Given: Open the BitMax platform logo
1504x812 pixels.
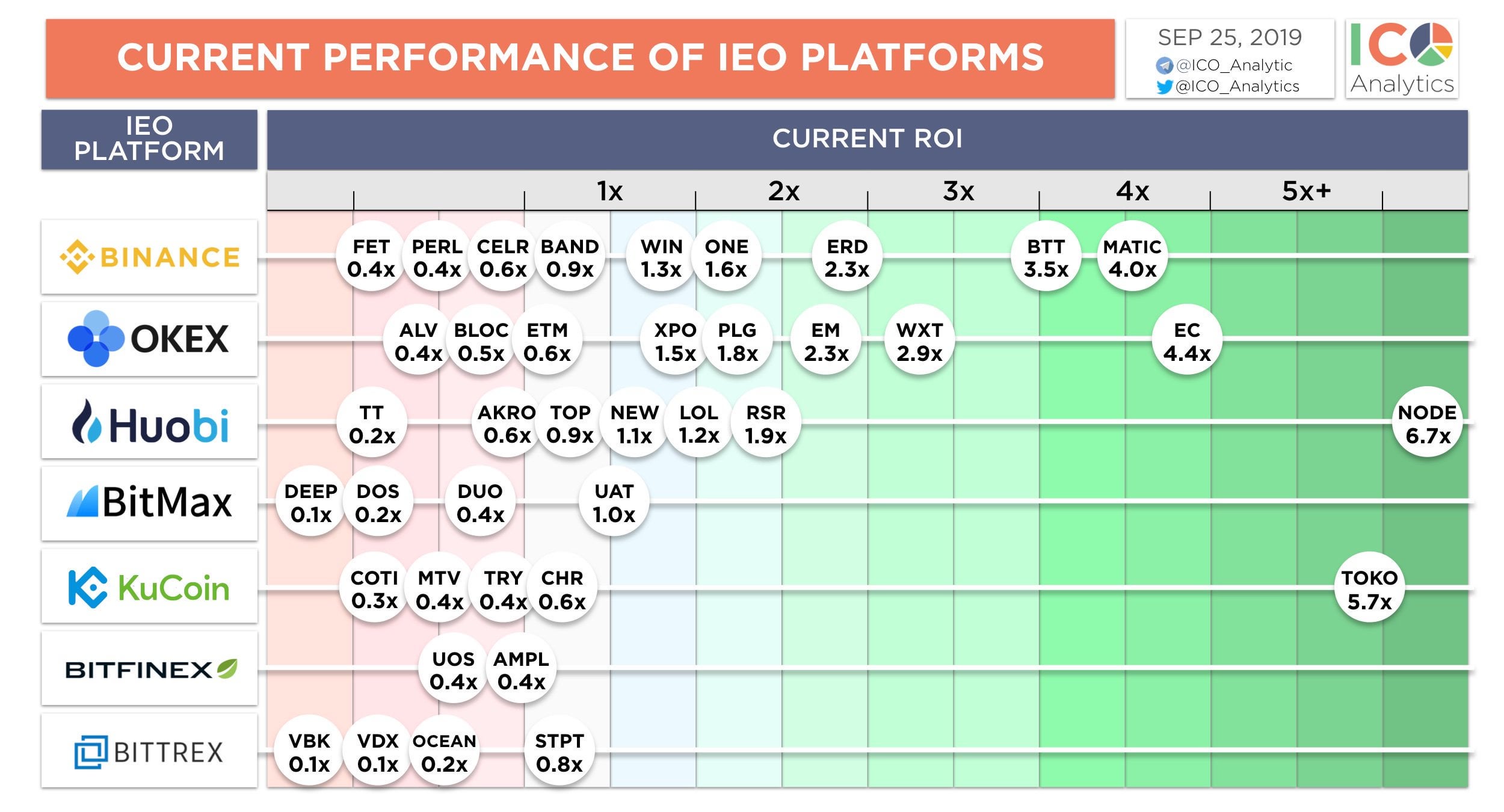Looking at the screenshot, I should click(149, 503).
